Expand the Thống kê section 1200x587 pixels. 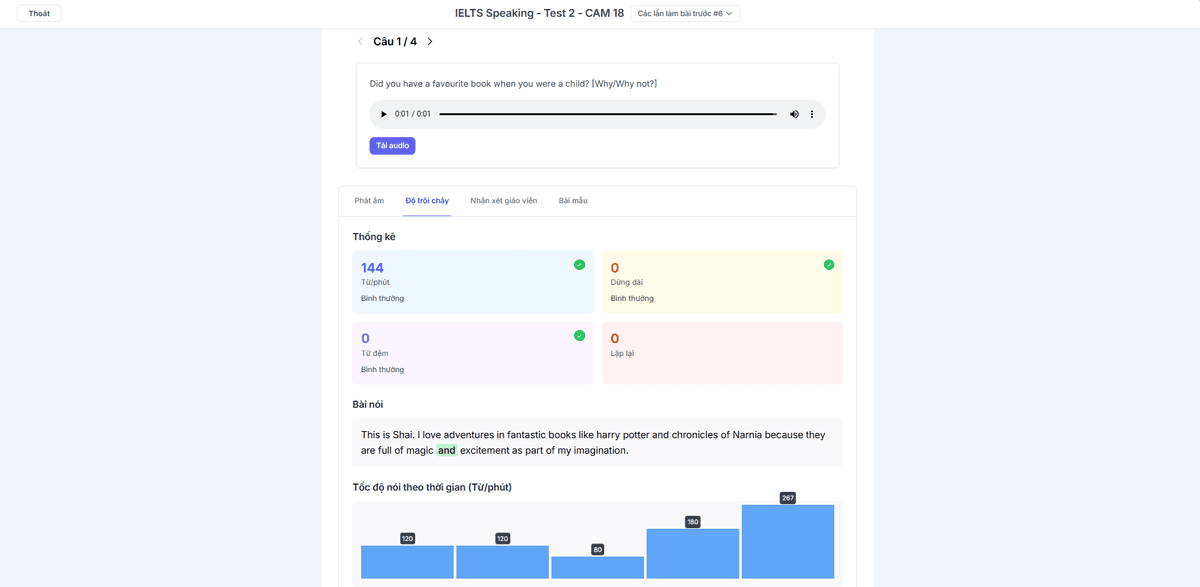click(375, 237)
